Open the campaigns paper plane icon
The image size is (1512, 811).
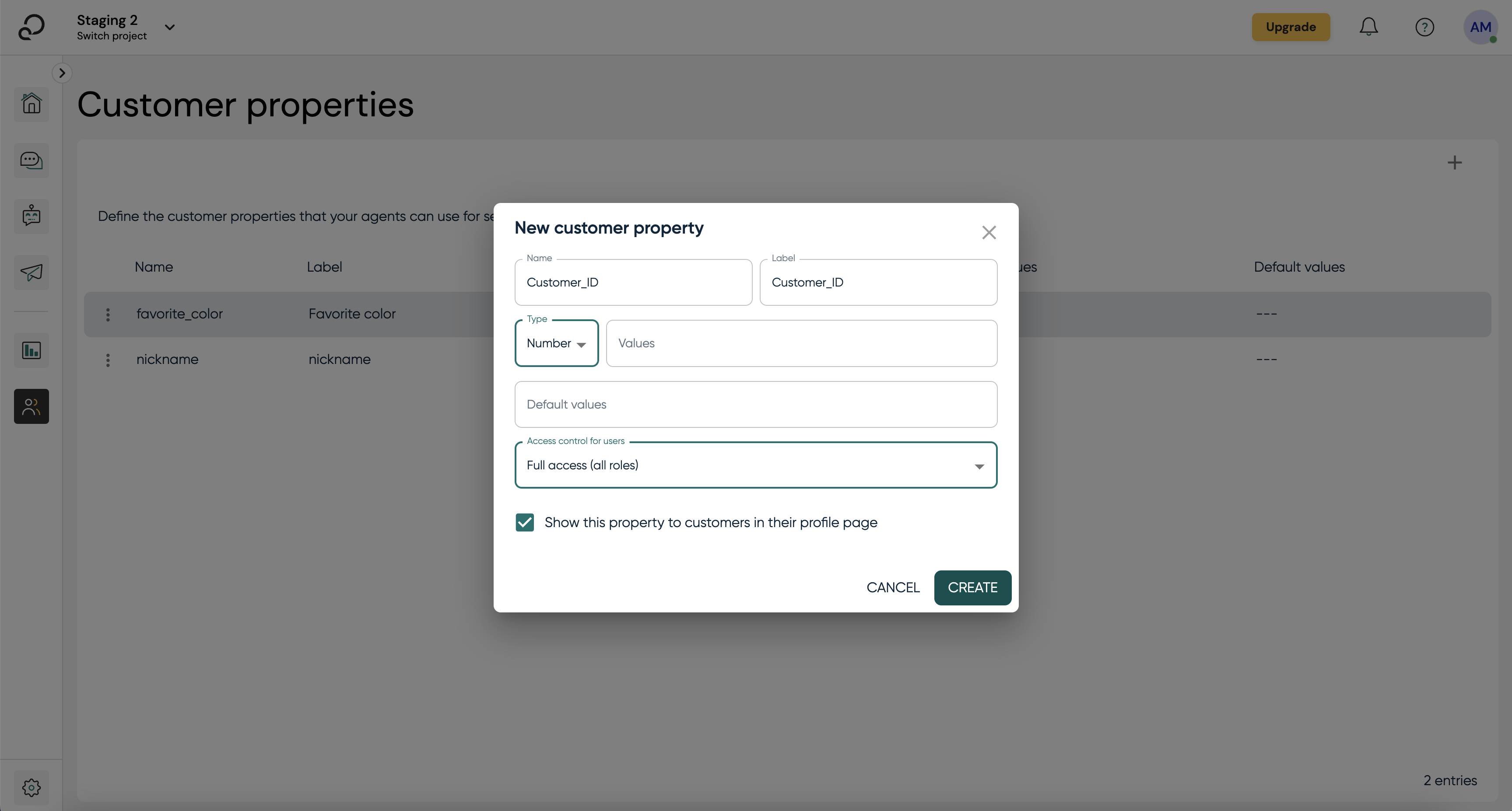pyautogui.click(x=32, y=272)
